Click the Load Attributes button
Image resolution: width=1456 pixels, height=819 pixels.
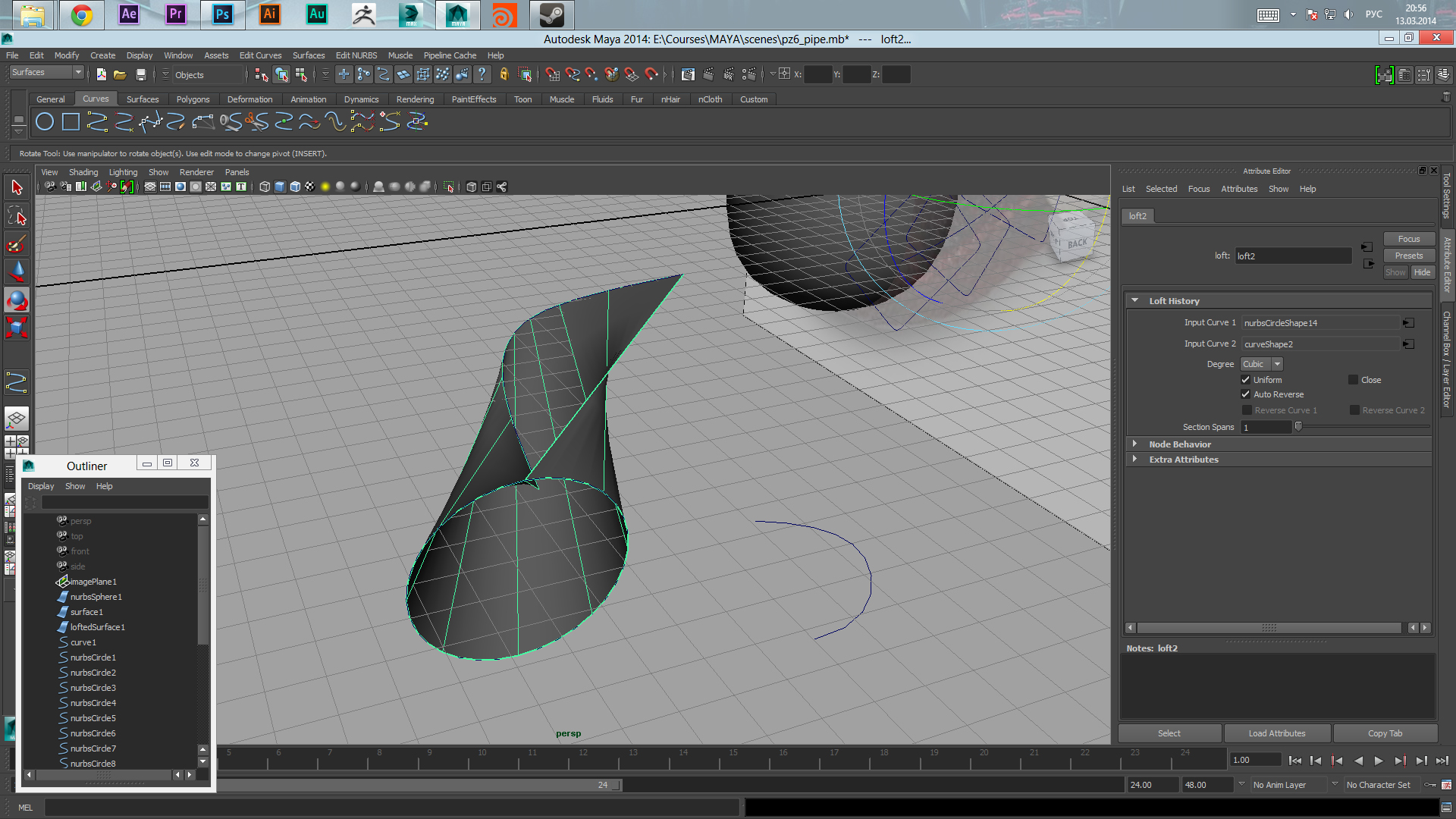pos(1276,733)
